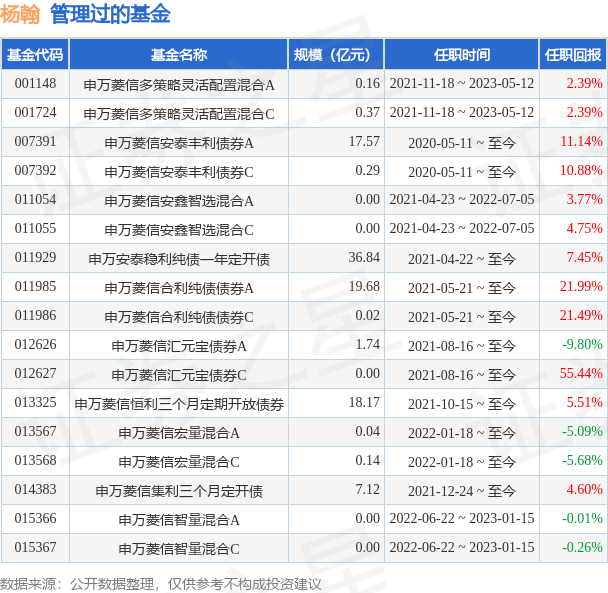Viewport: 608px width, 593px height.
Task: Click the 杨翰 manager name in title
Action: (x=21, y=14)
